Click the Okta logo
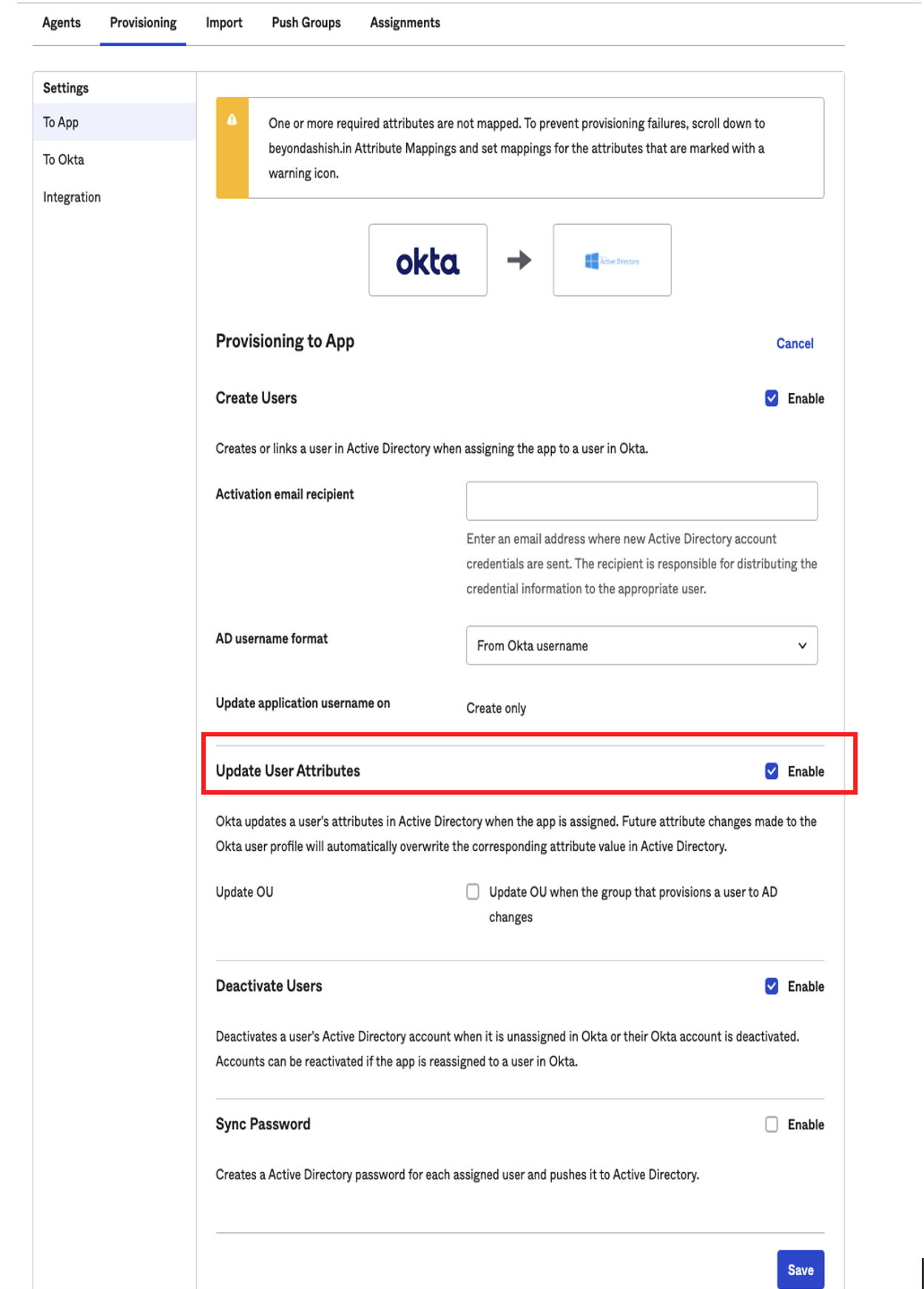The height and width of the screenshot is (1289, 924). click(428, 260)
